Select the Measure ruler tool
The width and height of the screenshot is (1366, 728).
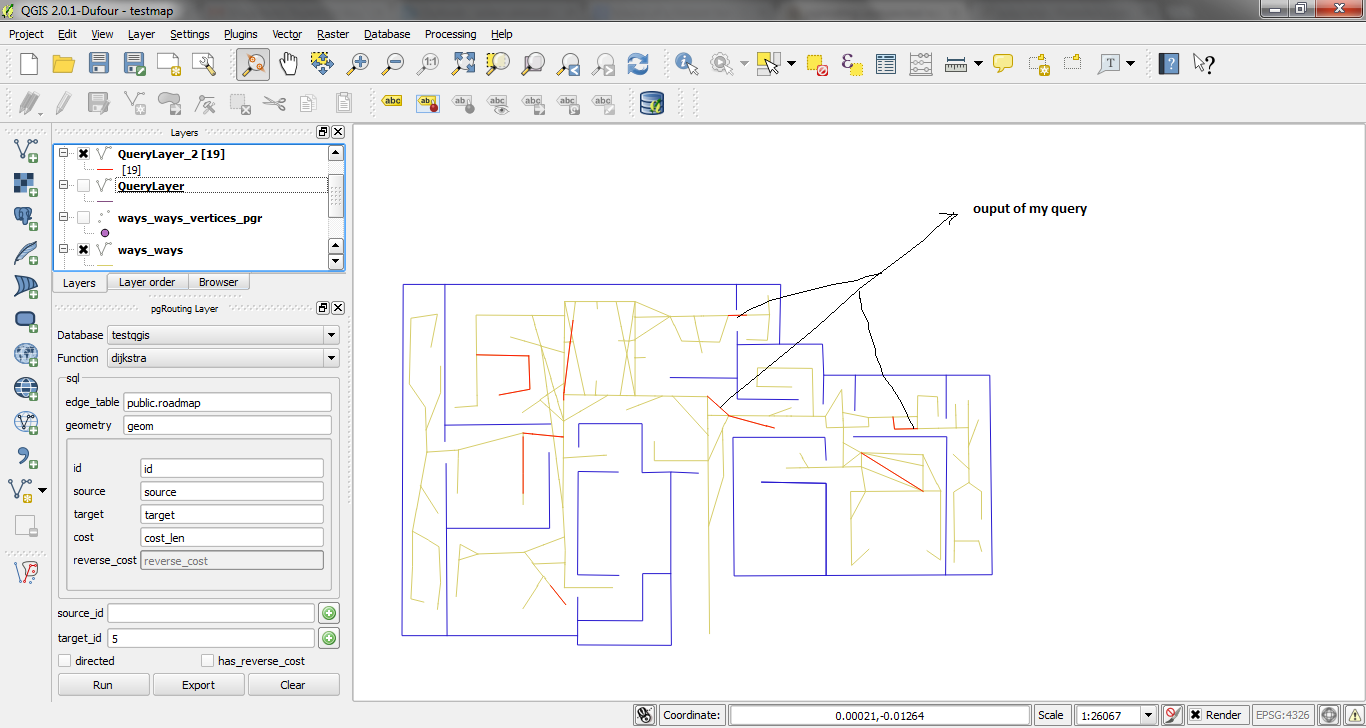[956, 65]
